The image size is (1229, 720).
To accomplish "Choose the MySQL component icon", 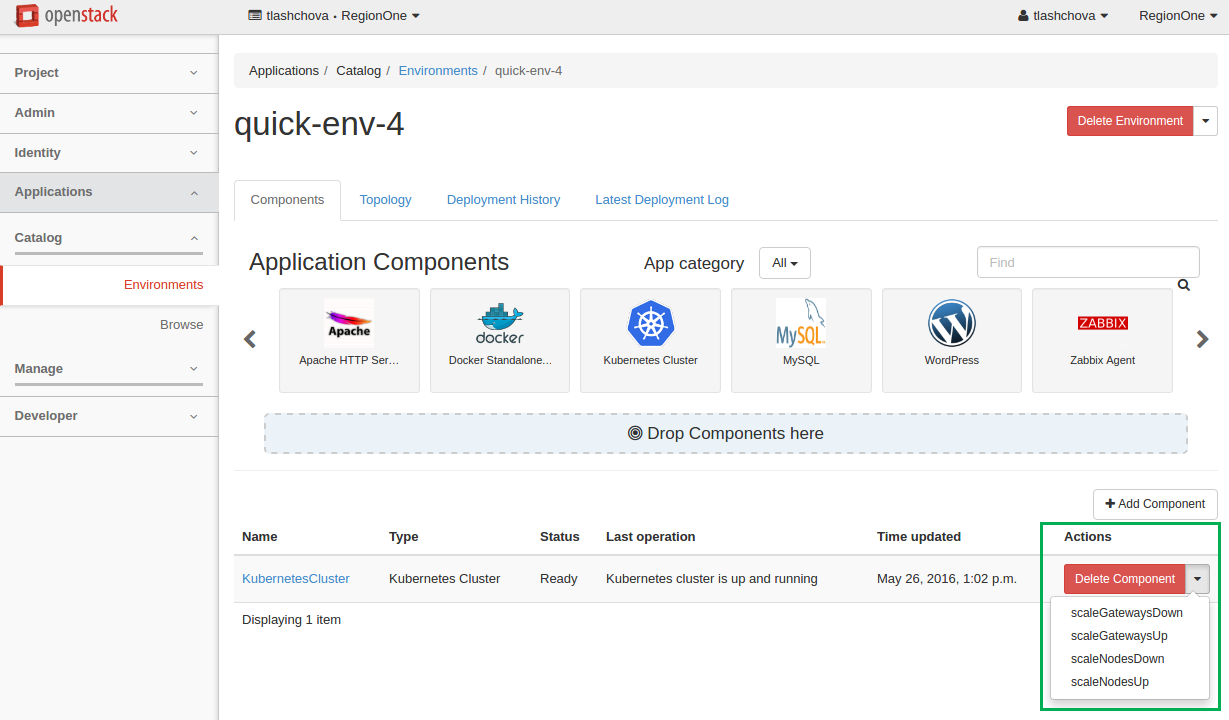I will (801, 324).
